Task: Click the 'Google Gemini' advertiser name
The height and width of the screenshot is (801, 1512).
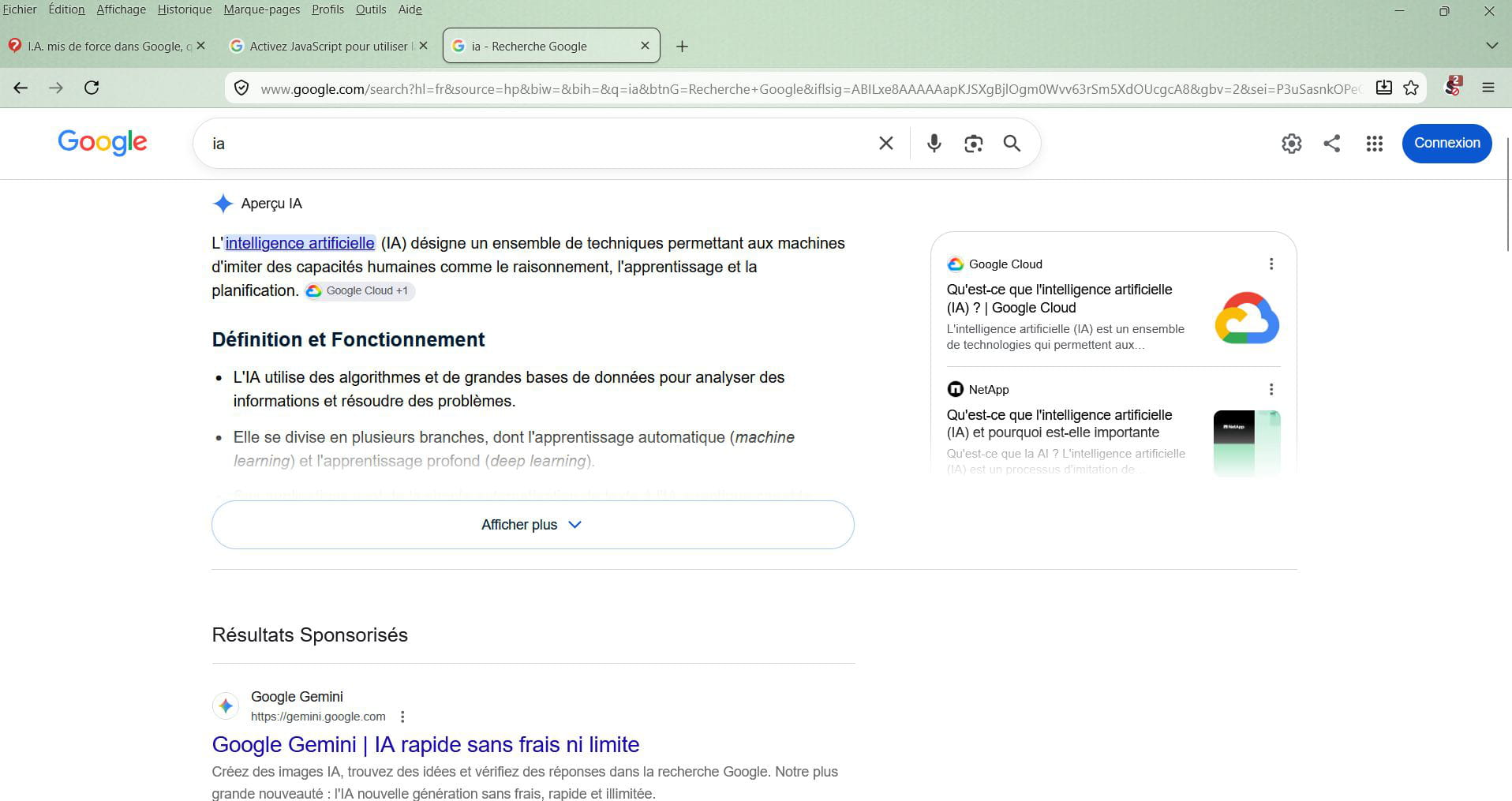Action: coord(297,697)
